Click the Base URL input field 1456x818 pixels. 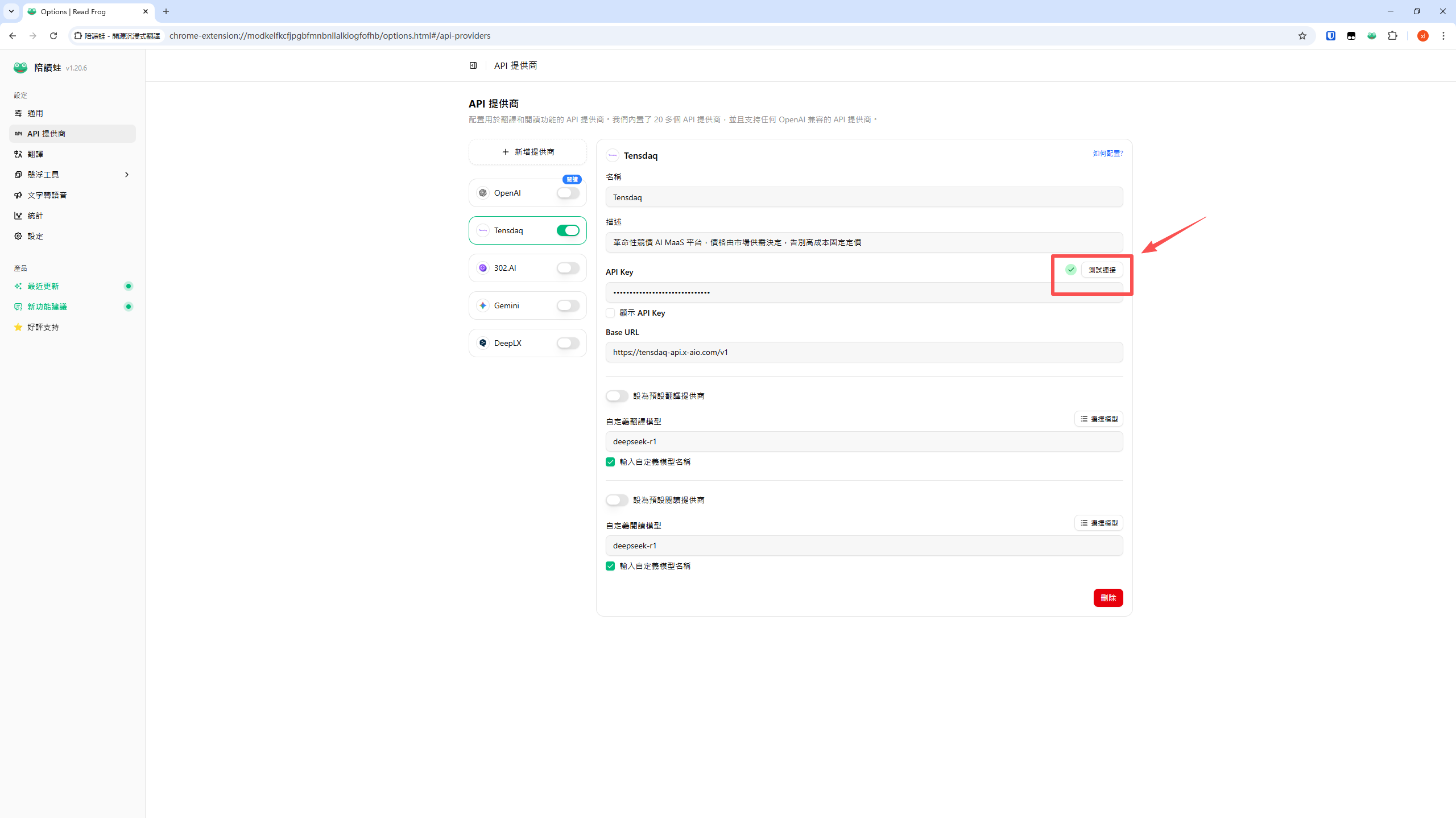pos(863,352)
